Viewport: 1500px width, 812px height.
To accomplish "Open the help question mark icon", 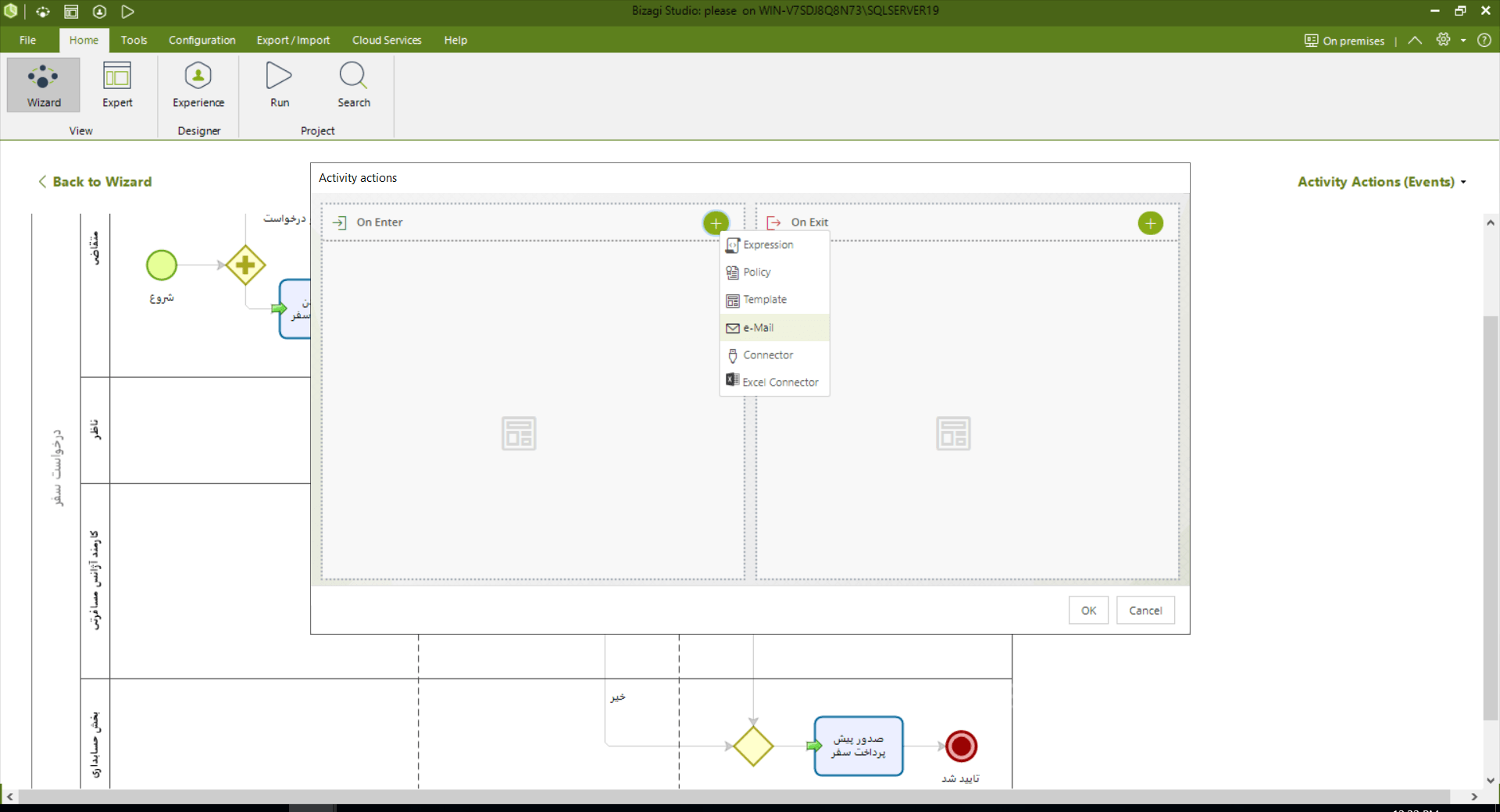I will pos(1484,41).
